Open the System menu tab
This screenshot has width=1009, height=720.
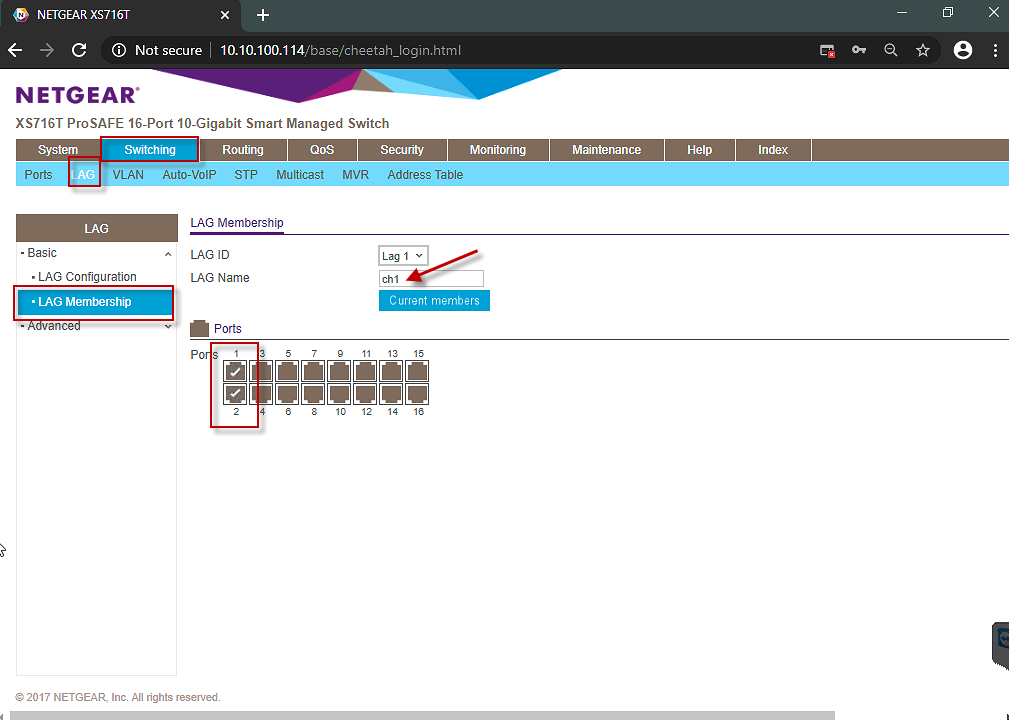pyautogui.click(x=58, y=150)
